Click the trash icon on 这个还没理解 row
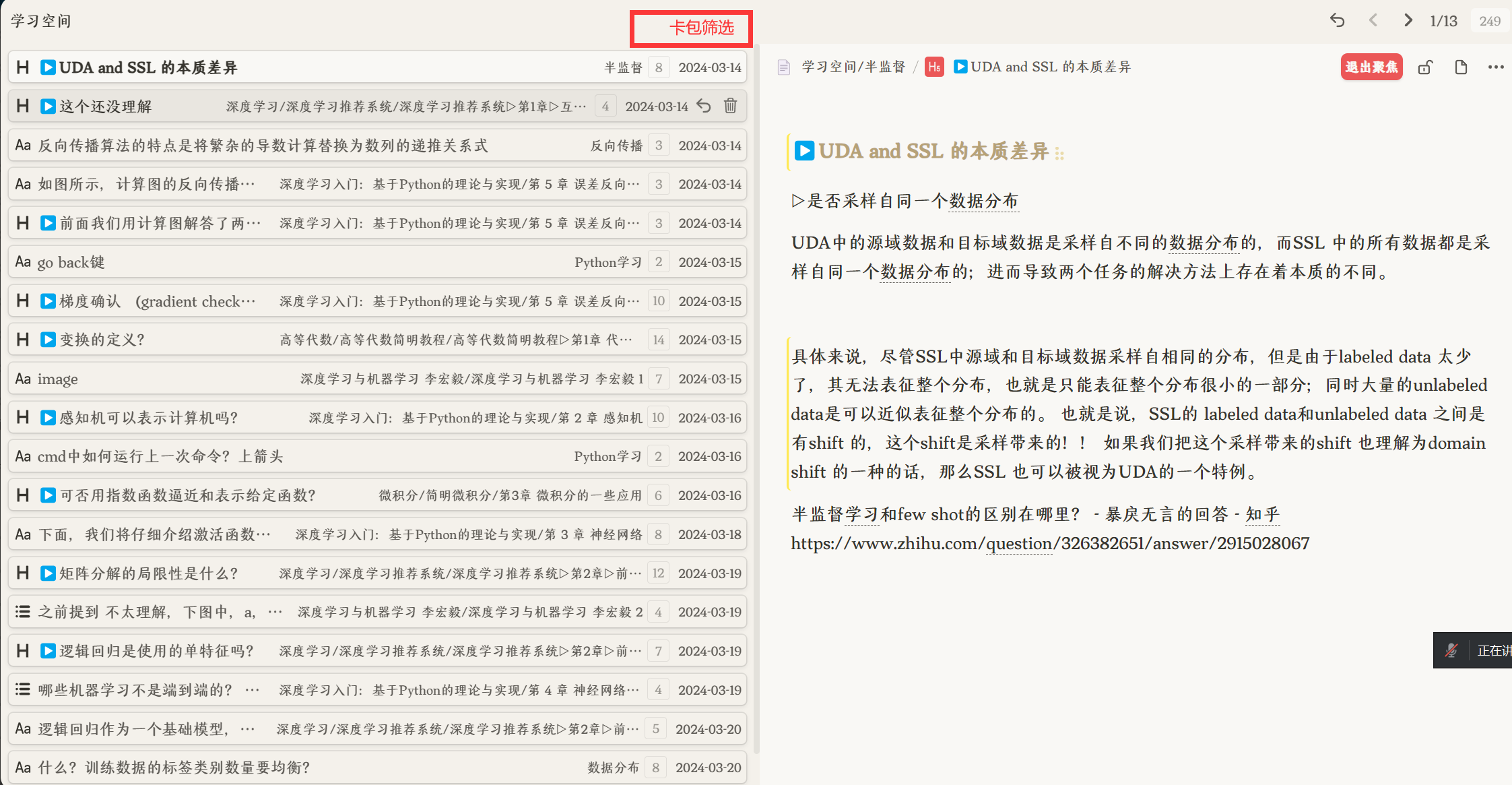1512x785 pixels. click(730, 106)
